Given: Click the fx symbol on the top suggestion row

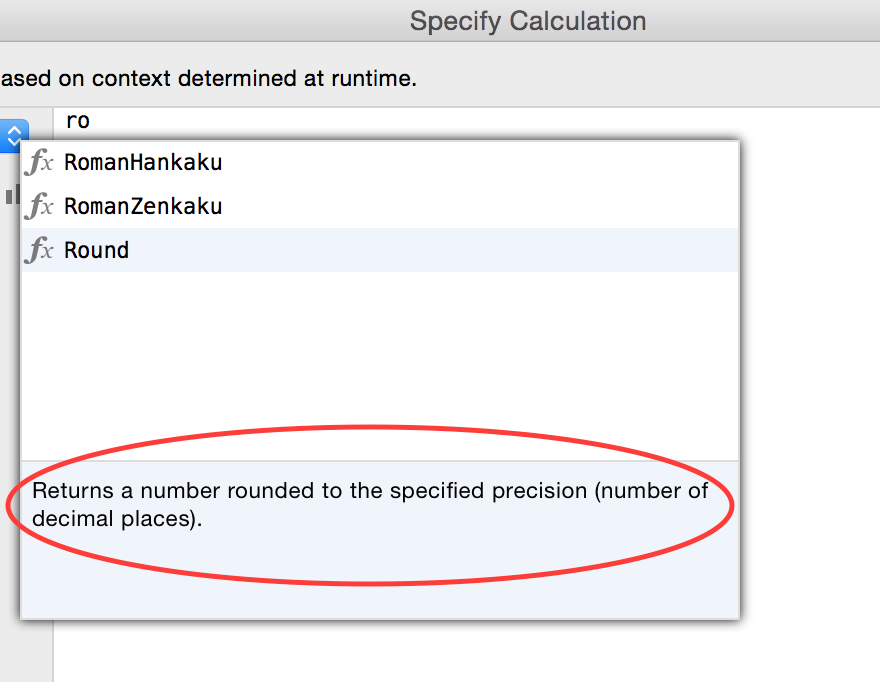Looking at the screenshot, I should point(38,162).
